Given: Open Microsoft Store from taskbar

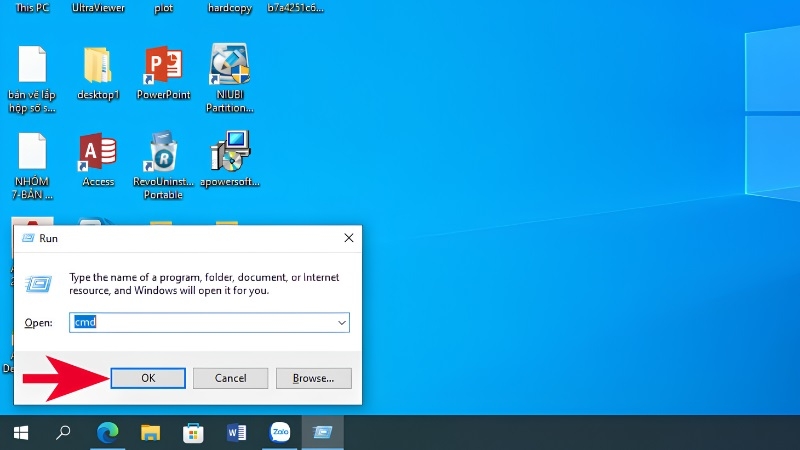Looking at the screenshot, I should 193,433.
